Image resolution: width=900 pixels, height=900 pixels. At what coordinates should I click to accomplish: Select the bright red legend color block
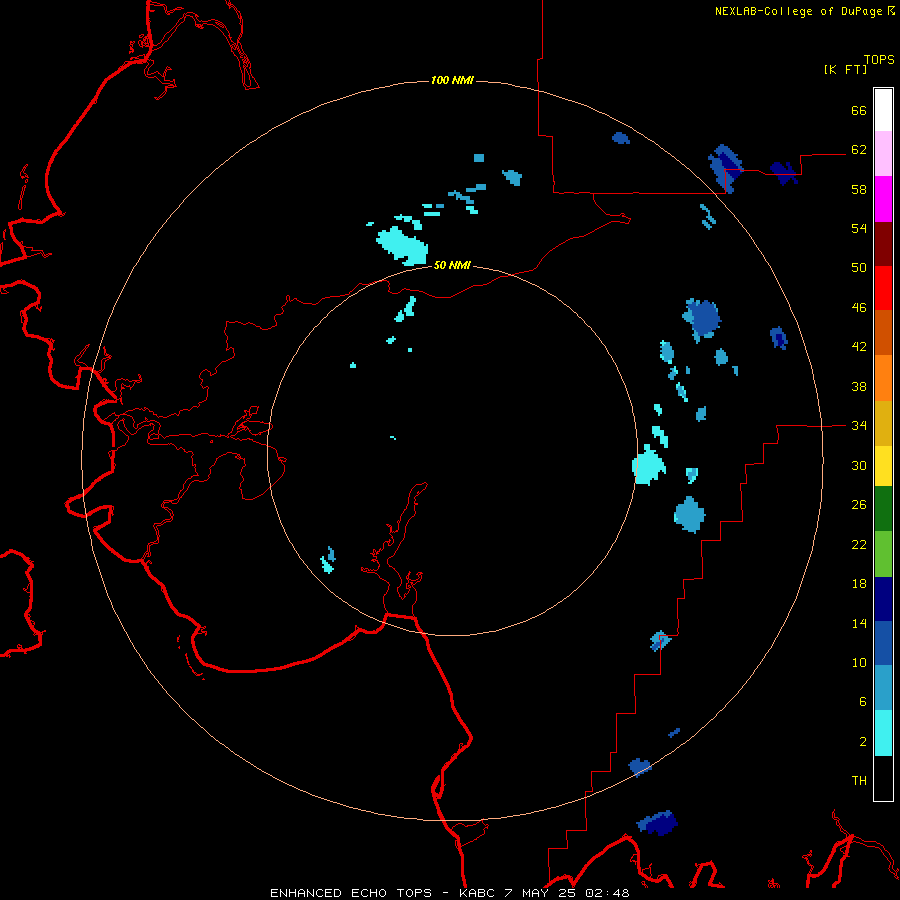(883, 288)
